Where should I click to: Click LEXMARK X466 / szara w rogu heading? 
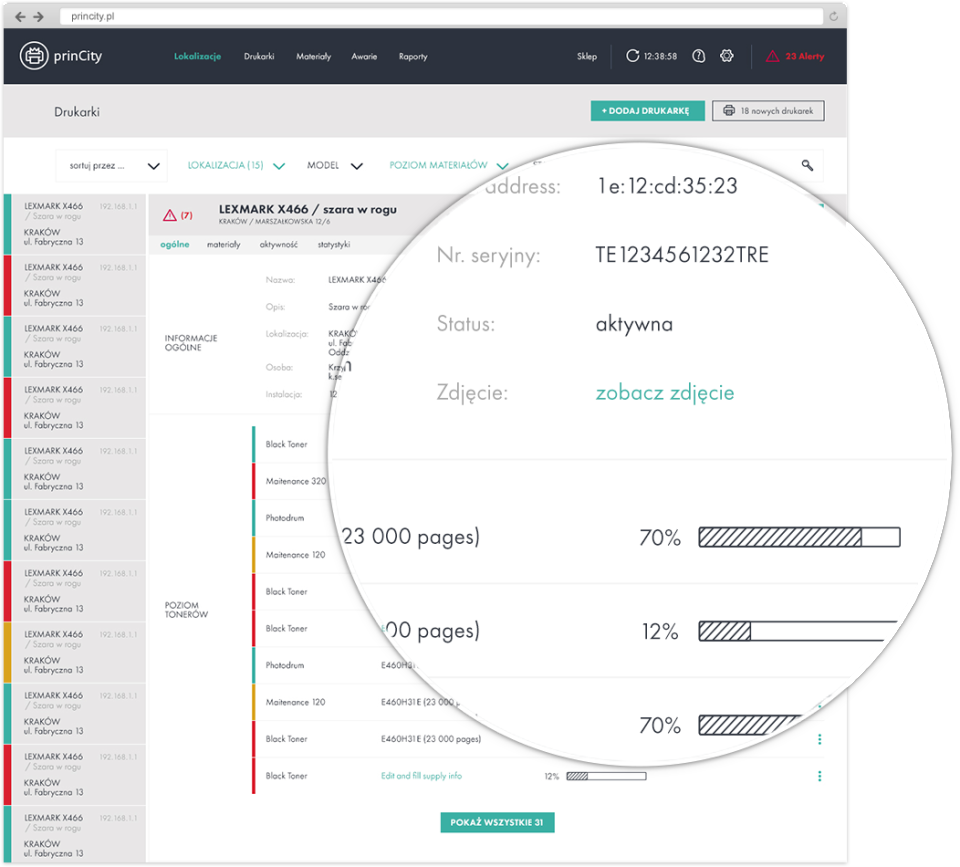click(x=308, y=209)
